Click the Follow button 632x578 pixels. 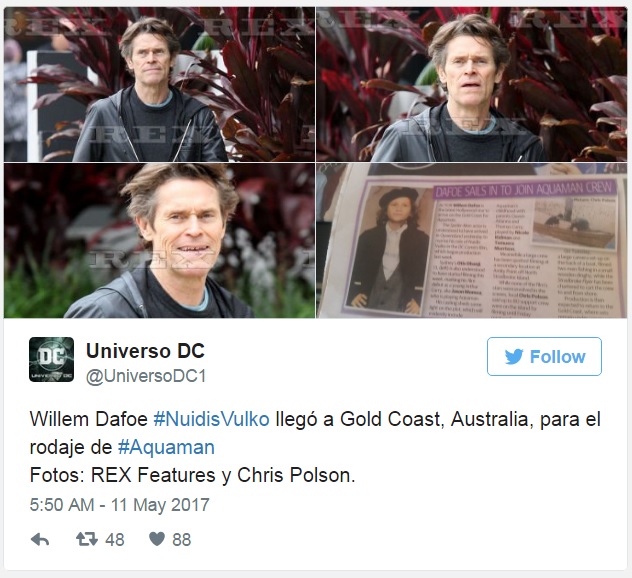click(x=544, y=356)
